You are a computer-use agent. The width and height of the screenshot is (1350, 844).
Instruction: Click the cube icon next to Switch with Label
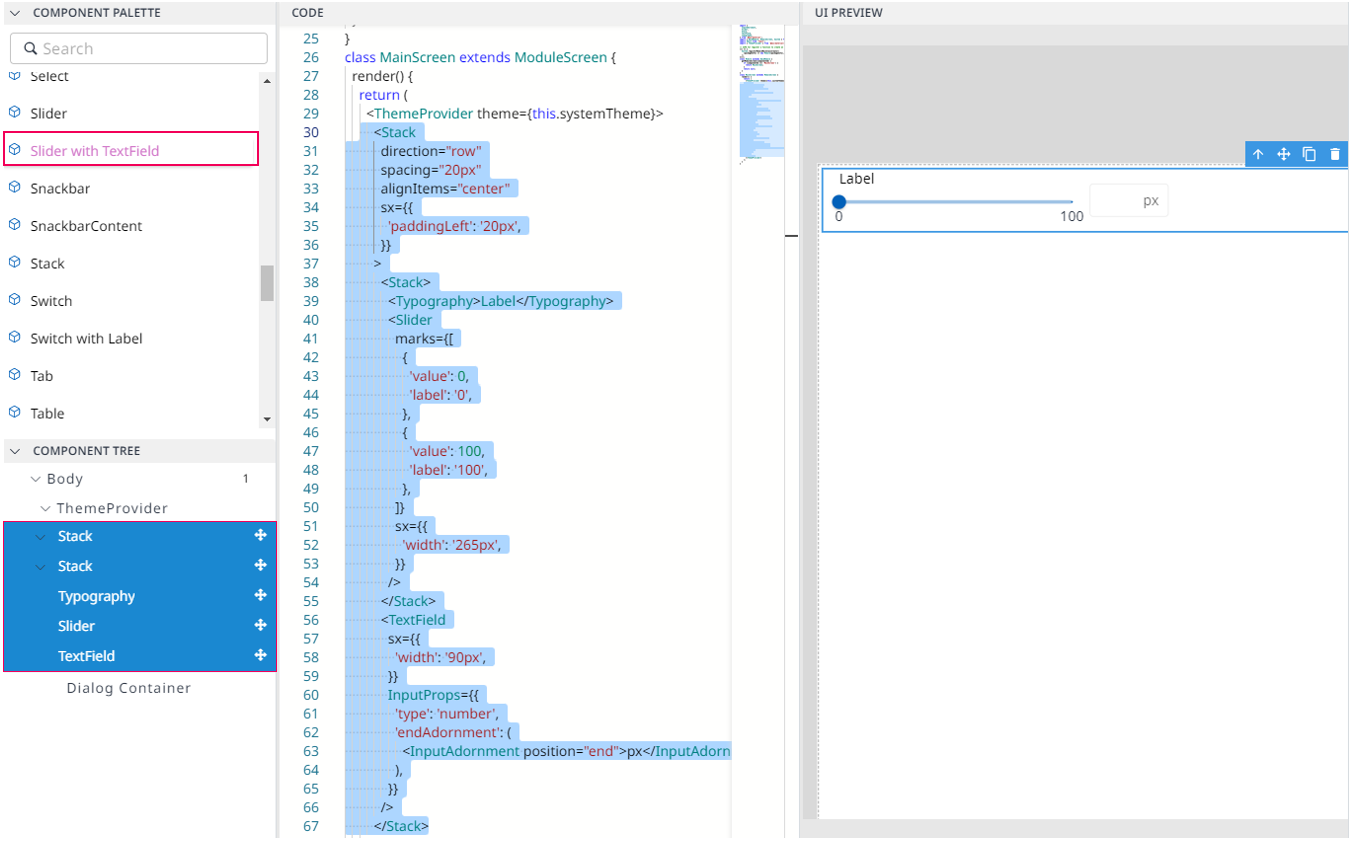coord(14,338)
